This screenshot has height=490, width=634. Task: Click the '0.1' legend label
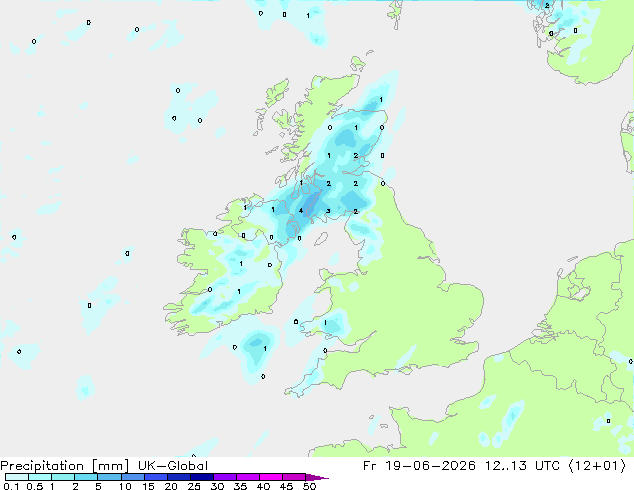tap(11, 486)
